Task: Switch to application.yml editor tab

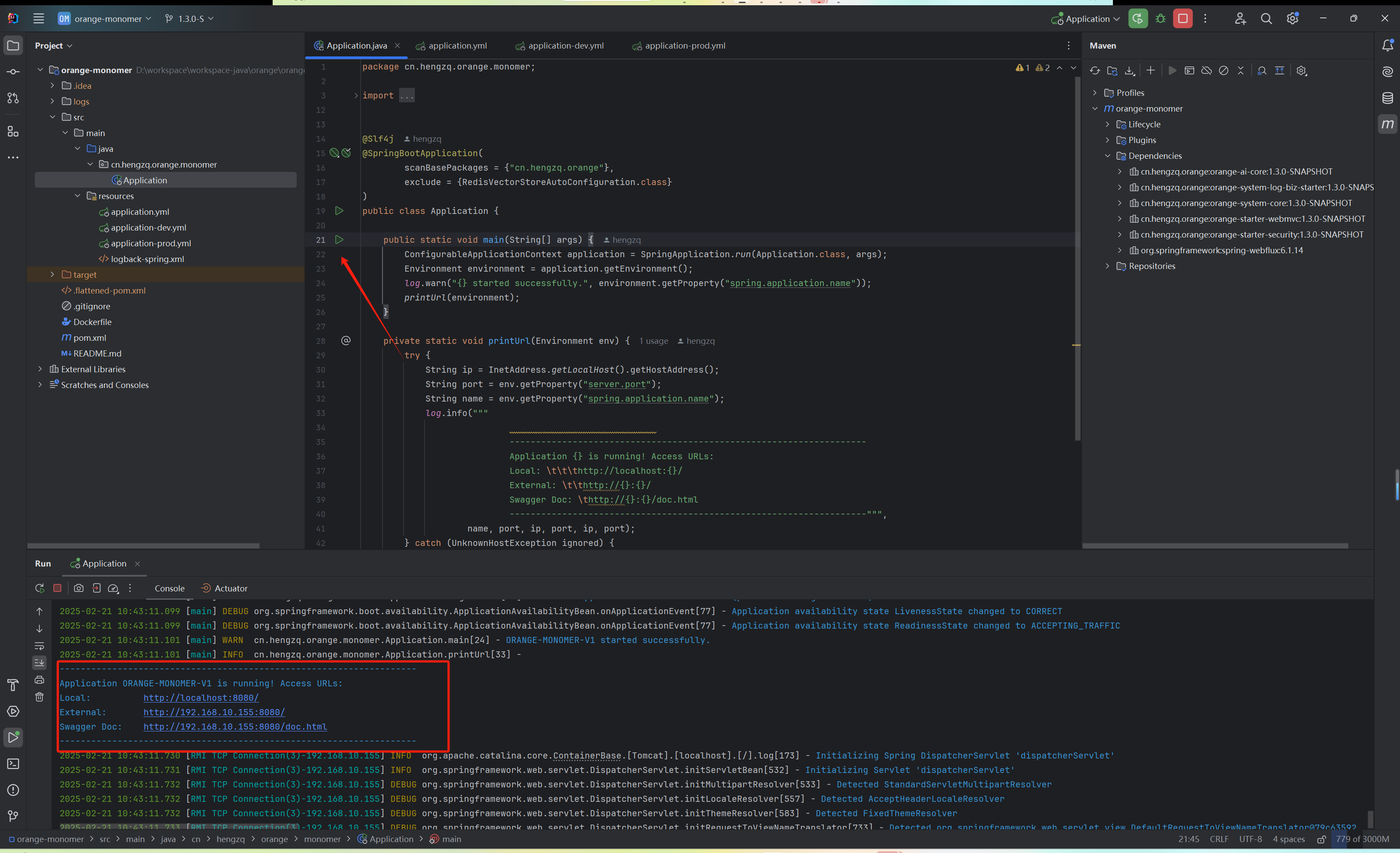Action: click(x=452, y=45)
